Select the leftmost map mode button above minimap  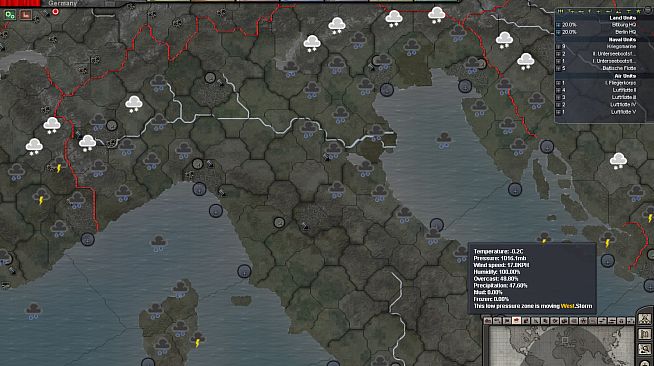[x=488, y=321]
